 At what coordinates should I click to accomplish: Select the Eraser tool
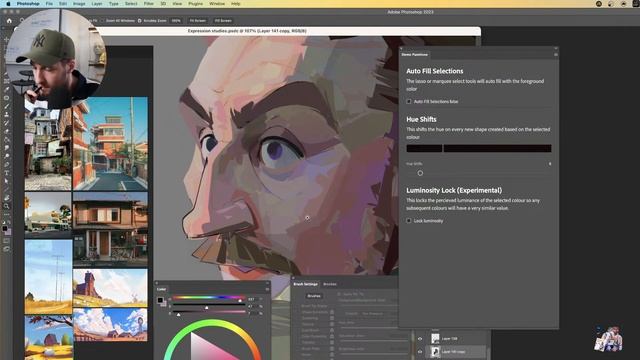coord(7,131)
